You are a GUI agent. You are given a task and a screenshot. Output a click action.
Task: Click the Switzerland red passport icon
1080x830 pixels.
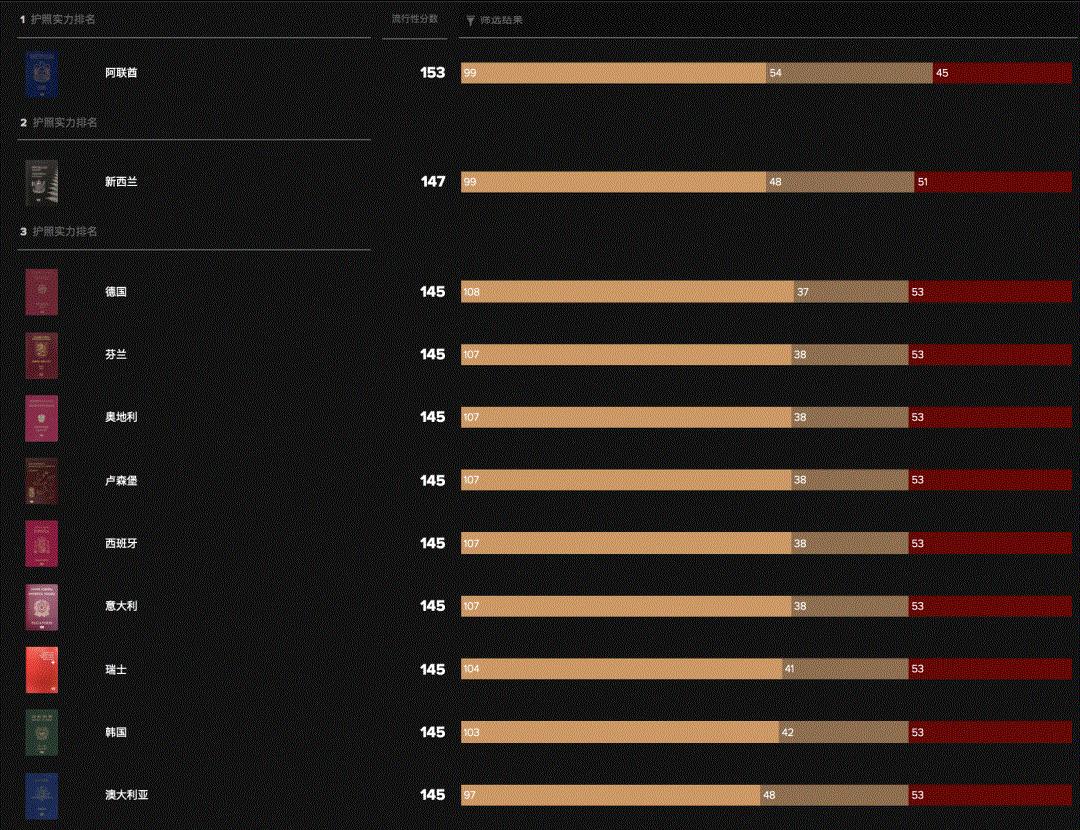(x=42, y=669)
